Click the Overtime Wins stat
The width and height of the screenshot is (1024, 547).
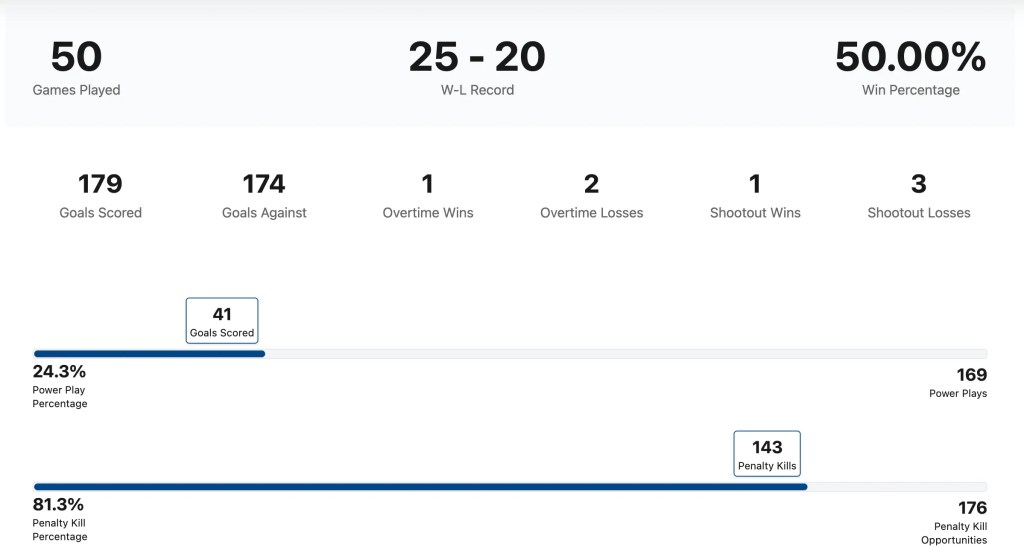(428, 195)
